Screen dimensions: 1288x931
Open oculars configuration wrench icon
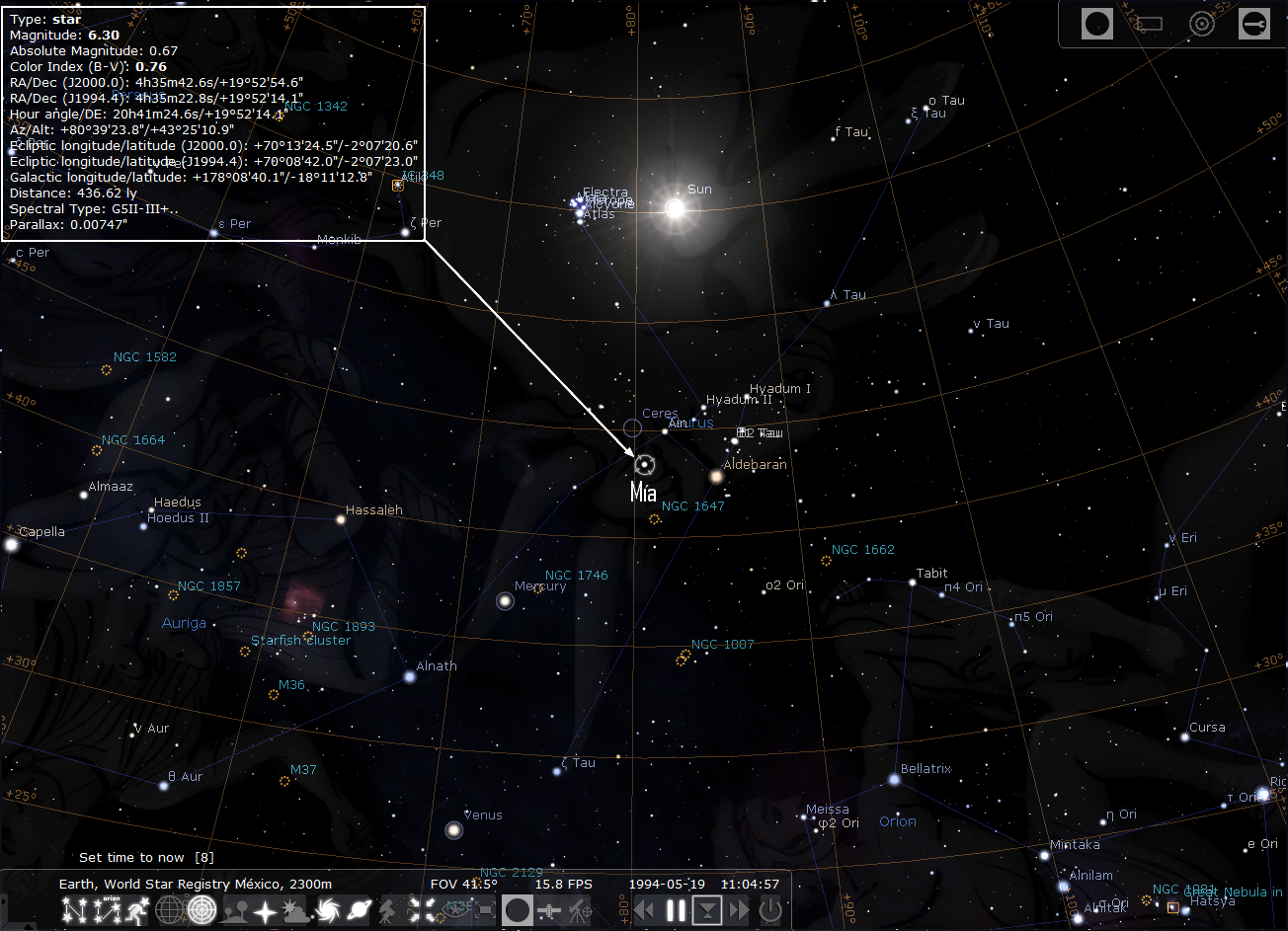pyautogui.click(x=1254, y=23)
